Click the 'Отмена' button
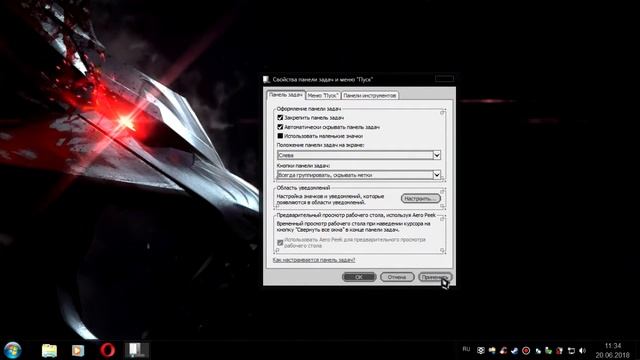The width and height of the screenshot is (640, 360). [397, 277]
